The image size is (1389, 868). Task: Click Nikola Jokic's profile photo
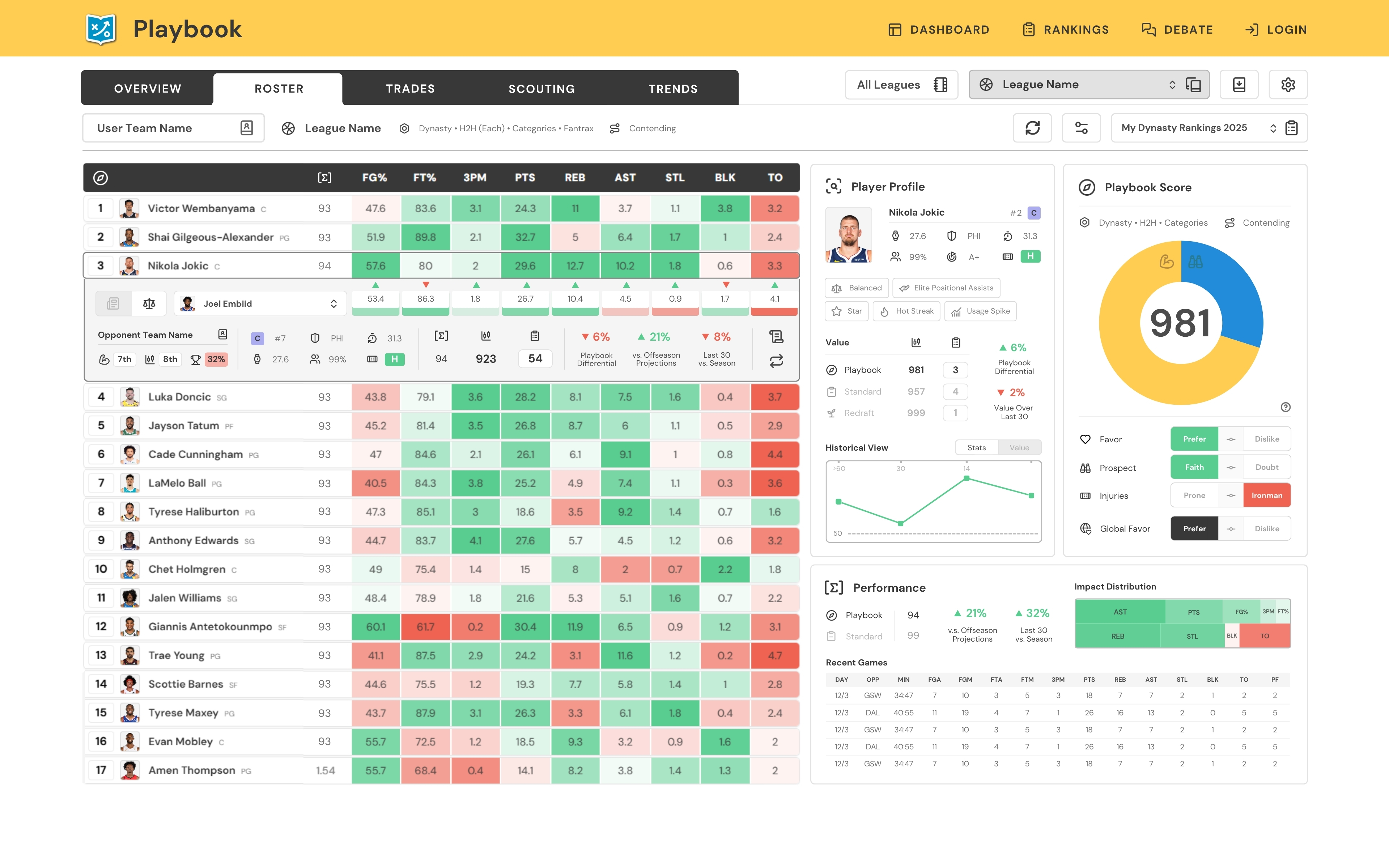pyautogui.click(x=848, y=235)
